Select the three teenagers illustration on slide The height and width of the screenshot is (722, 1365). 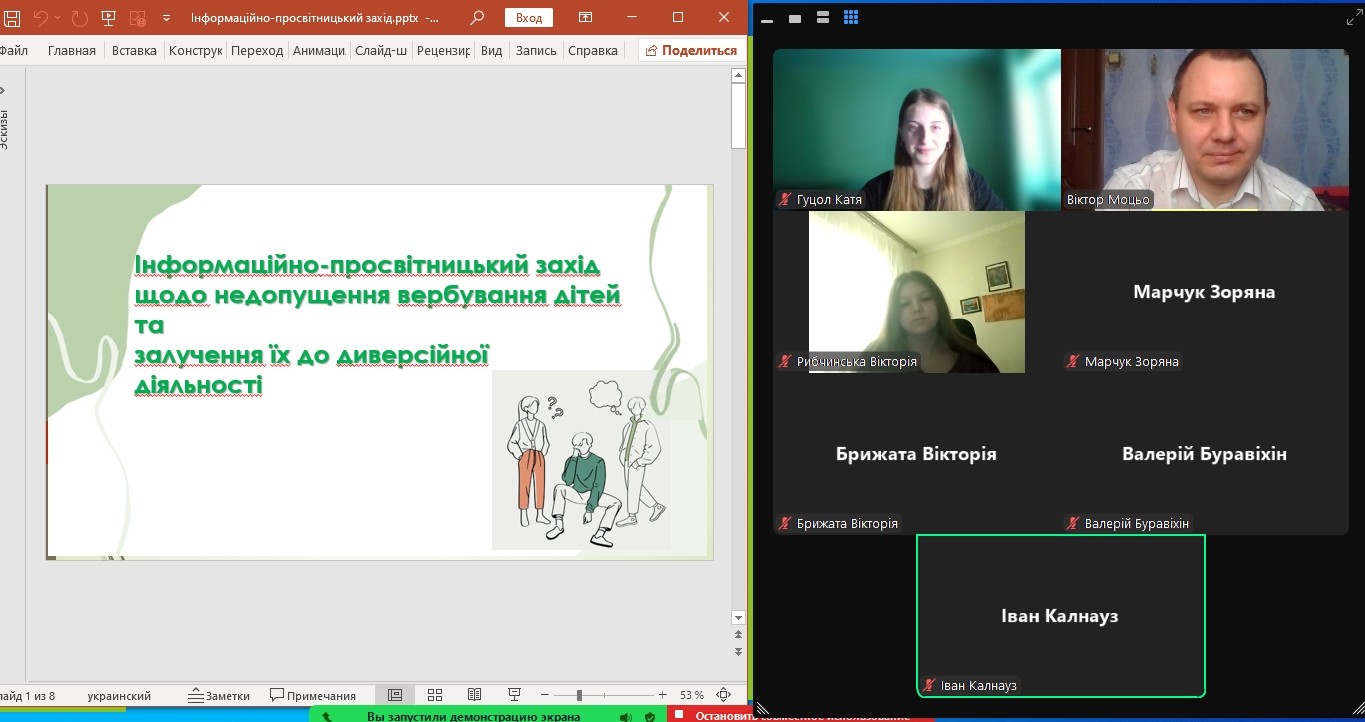pyautogui.click(x=582, y=461)
